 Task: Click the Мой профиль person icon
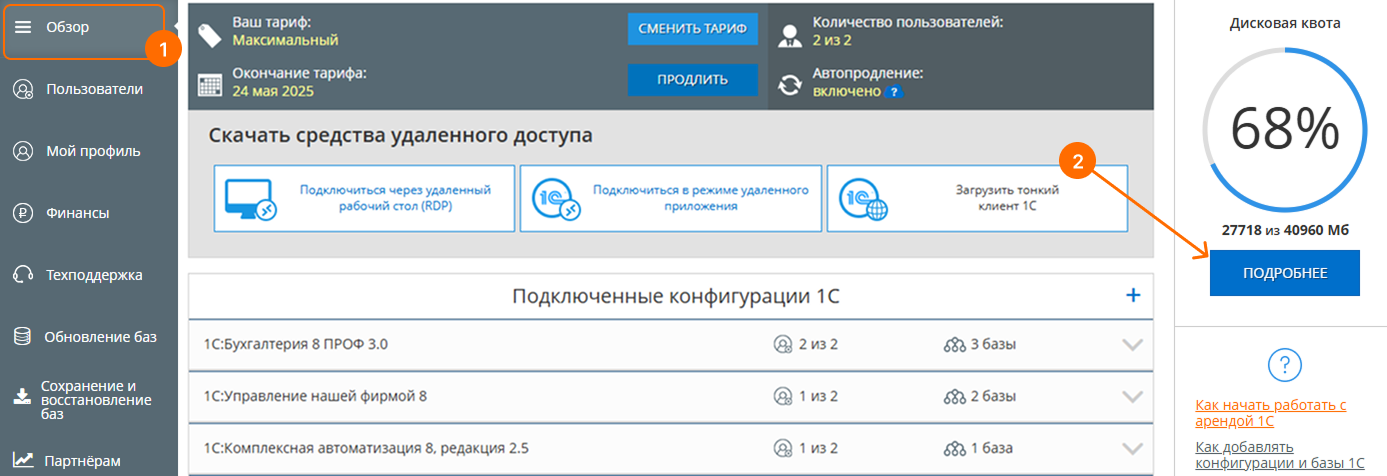pyautogui.click(x=23, y=152)
